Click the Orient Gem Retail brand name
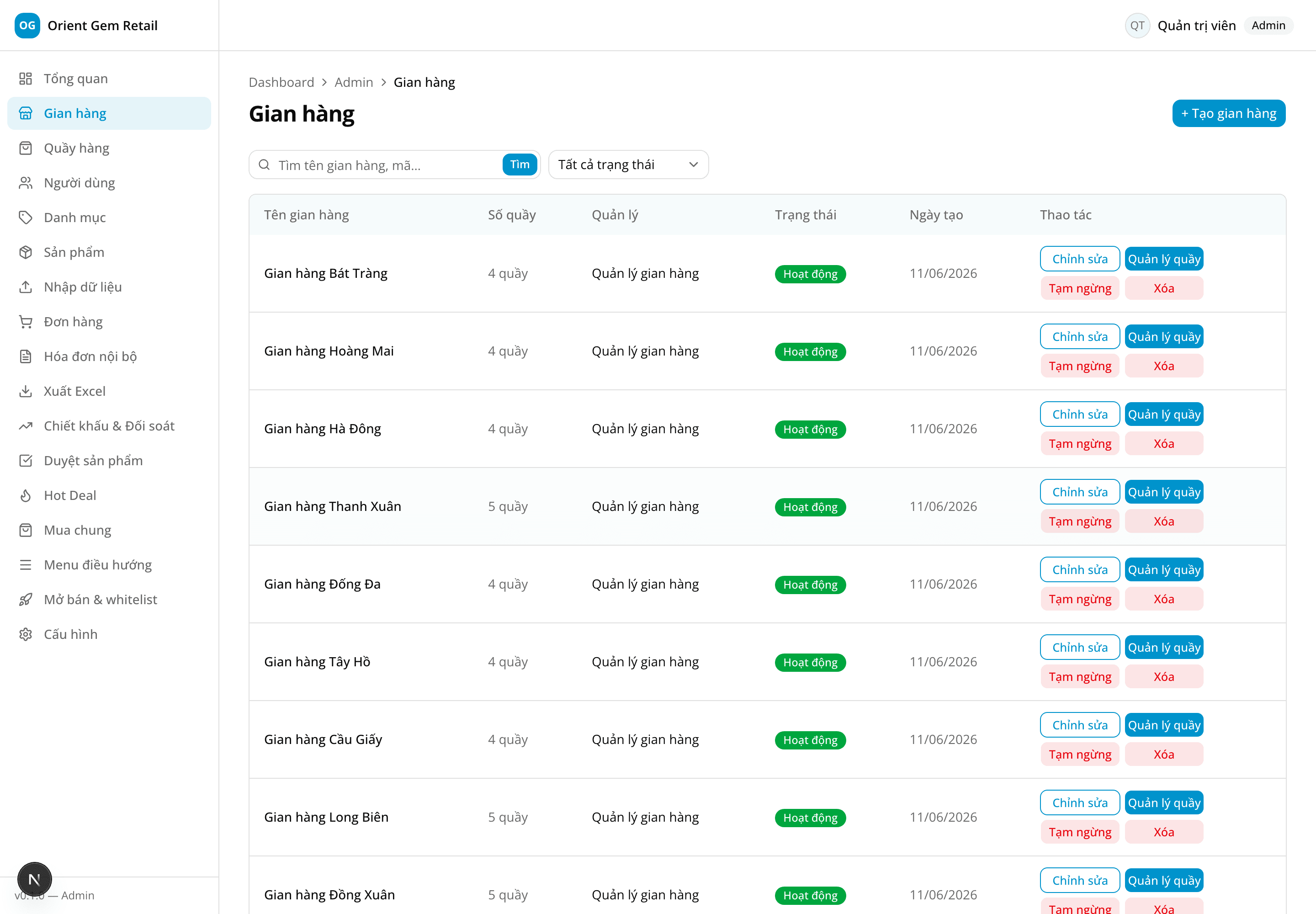Viewport: 1316px width, 914px height. (x=102, y=26)
